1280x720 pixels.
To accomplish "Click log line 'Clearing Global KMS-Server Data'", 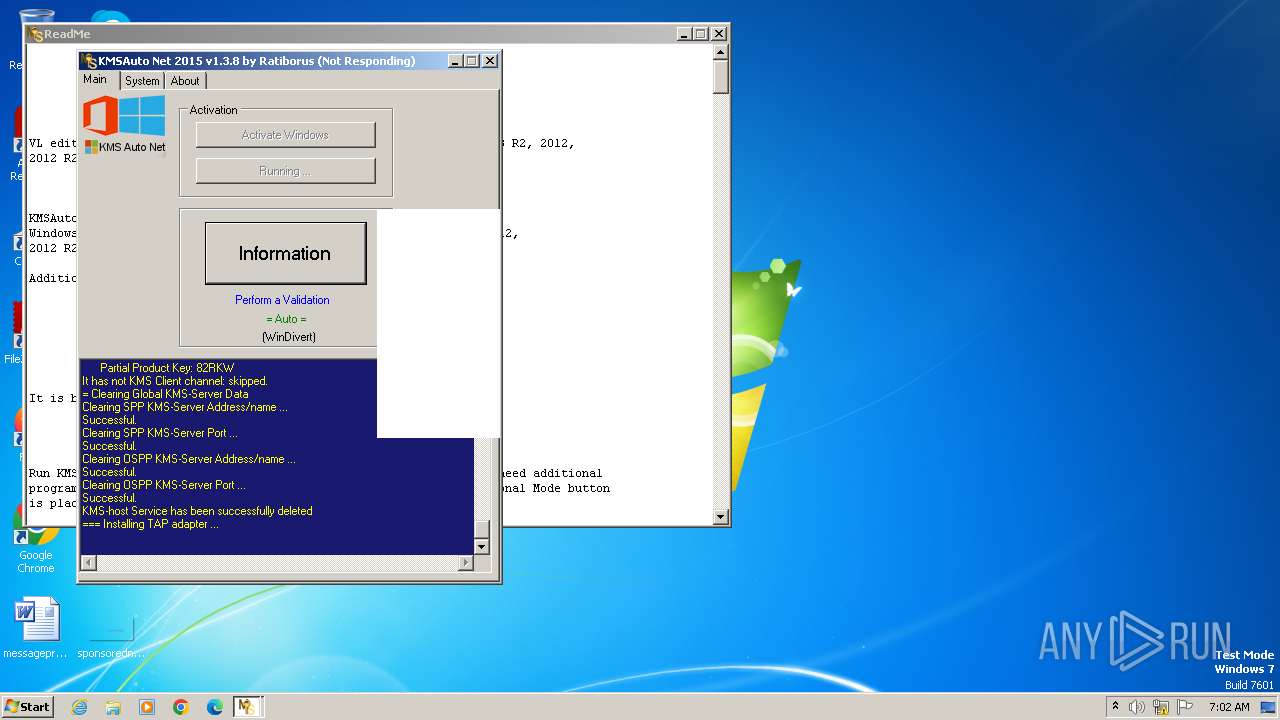I will [165, 394].
